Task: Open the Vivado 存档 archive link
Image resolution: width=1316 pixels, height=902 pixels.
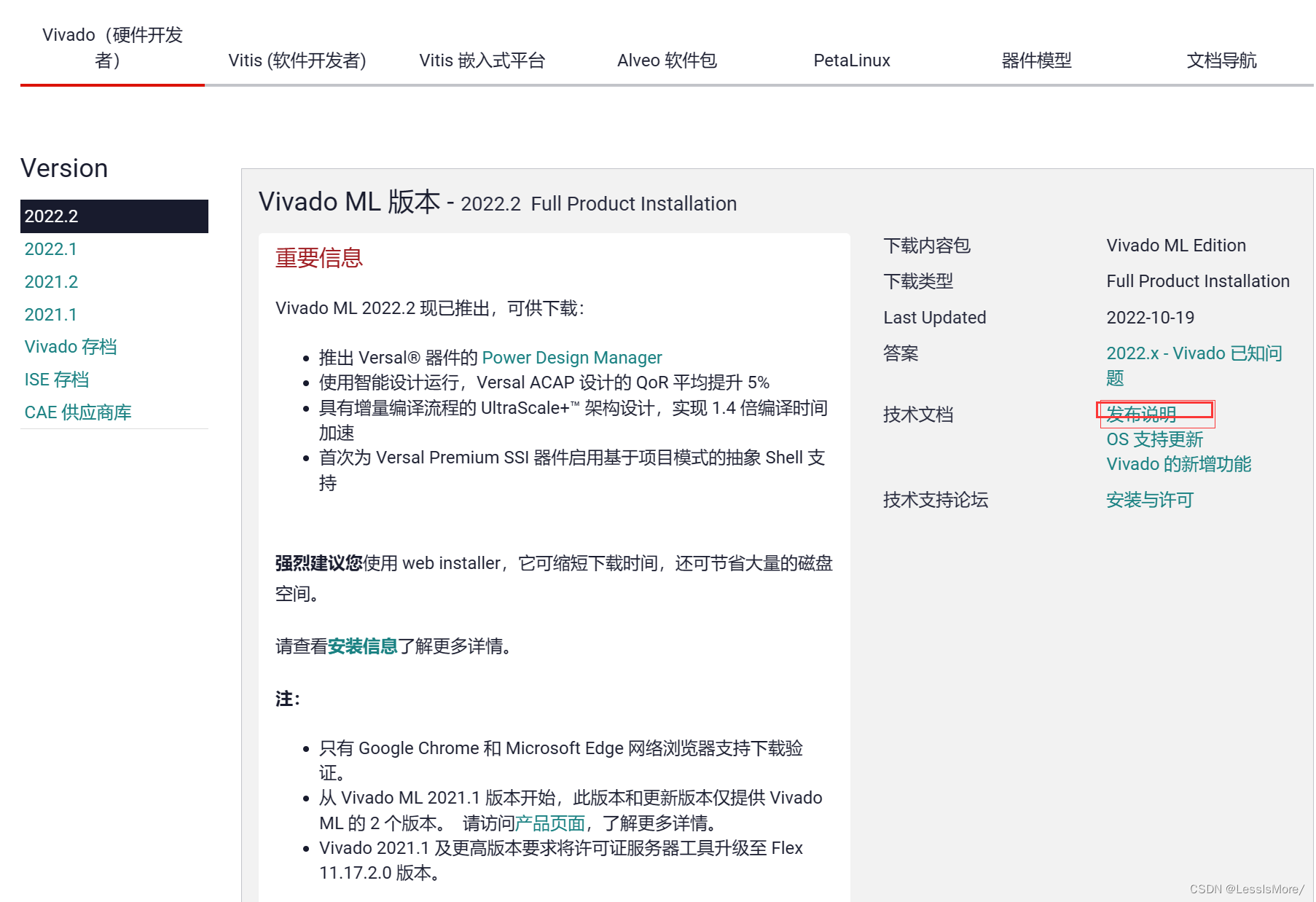Action: 71,347
